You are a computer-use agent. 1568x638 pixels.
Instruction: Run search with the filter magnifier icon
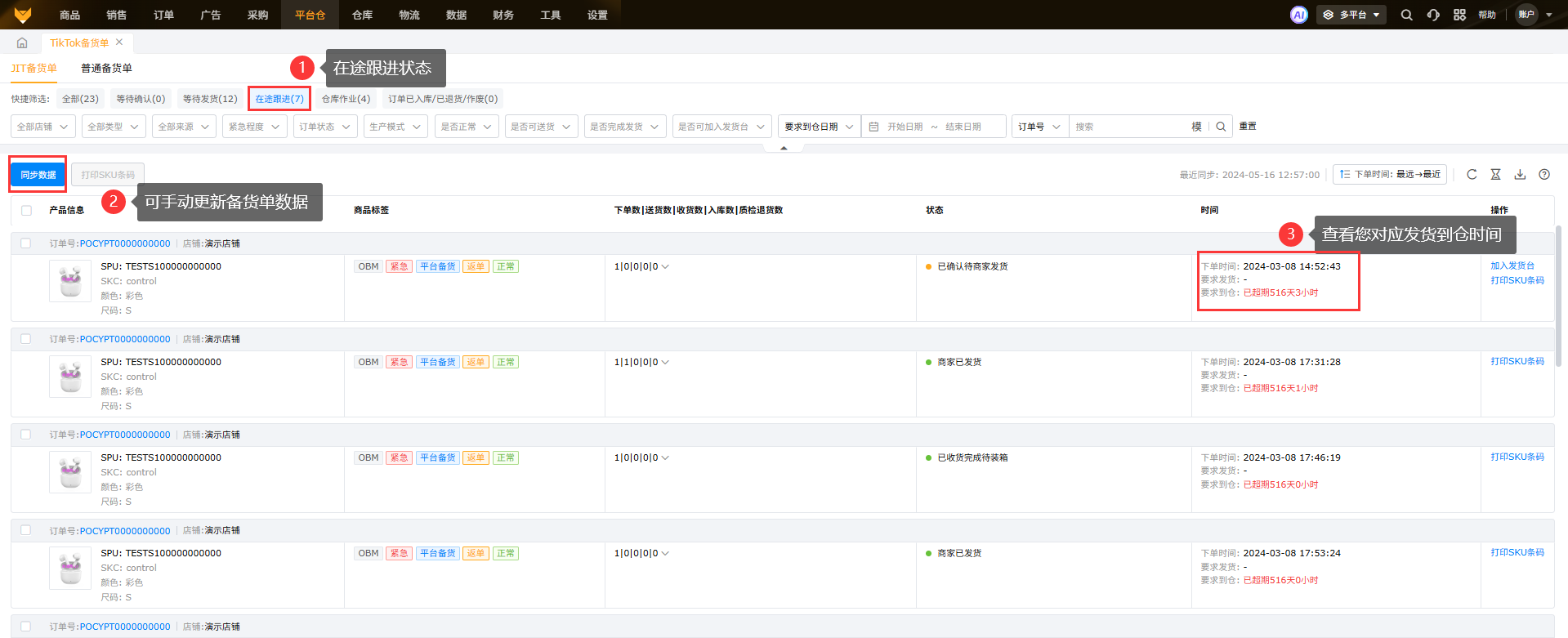1221,127
